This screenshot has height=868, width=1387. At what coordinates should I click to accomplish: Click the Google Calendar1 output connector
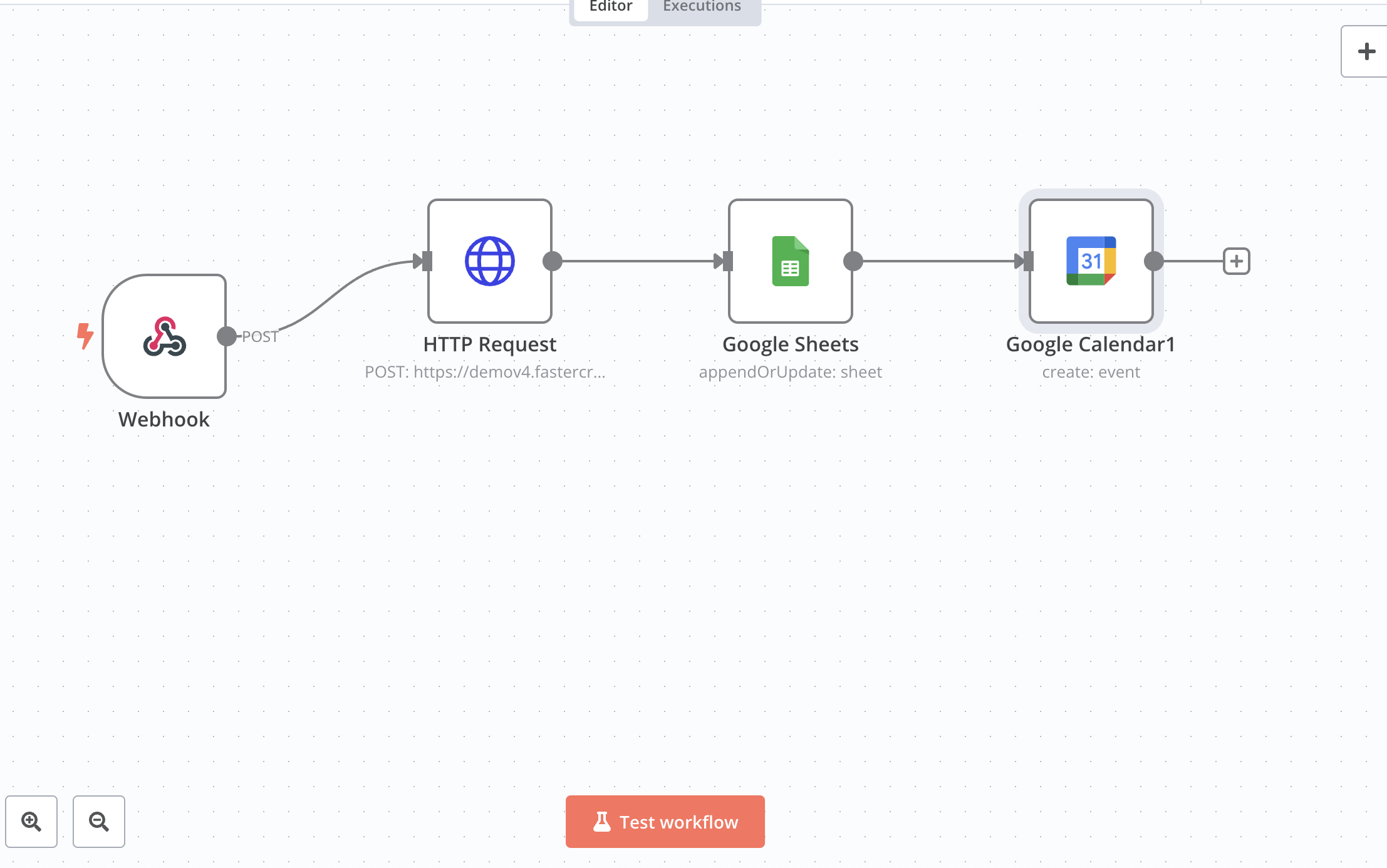pyautogui.click(x=1153, y=261)
